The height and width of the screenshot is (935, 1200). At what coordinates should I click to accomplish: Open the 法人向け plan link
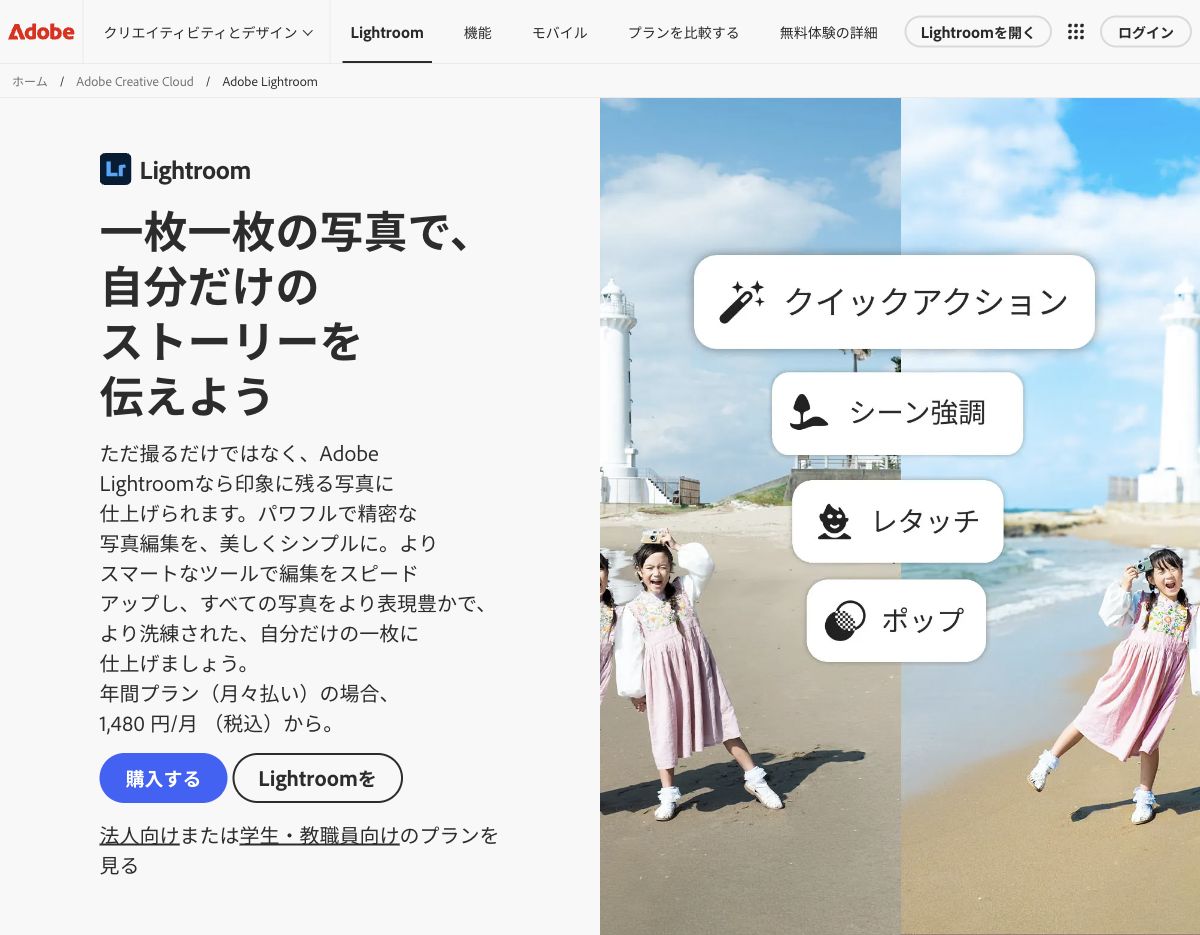click(x=140, y=835)
